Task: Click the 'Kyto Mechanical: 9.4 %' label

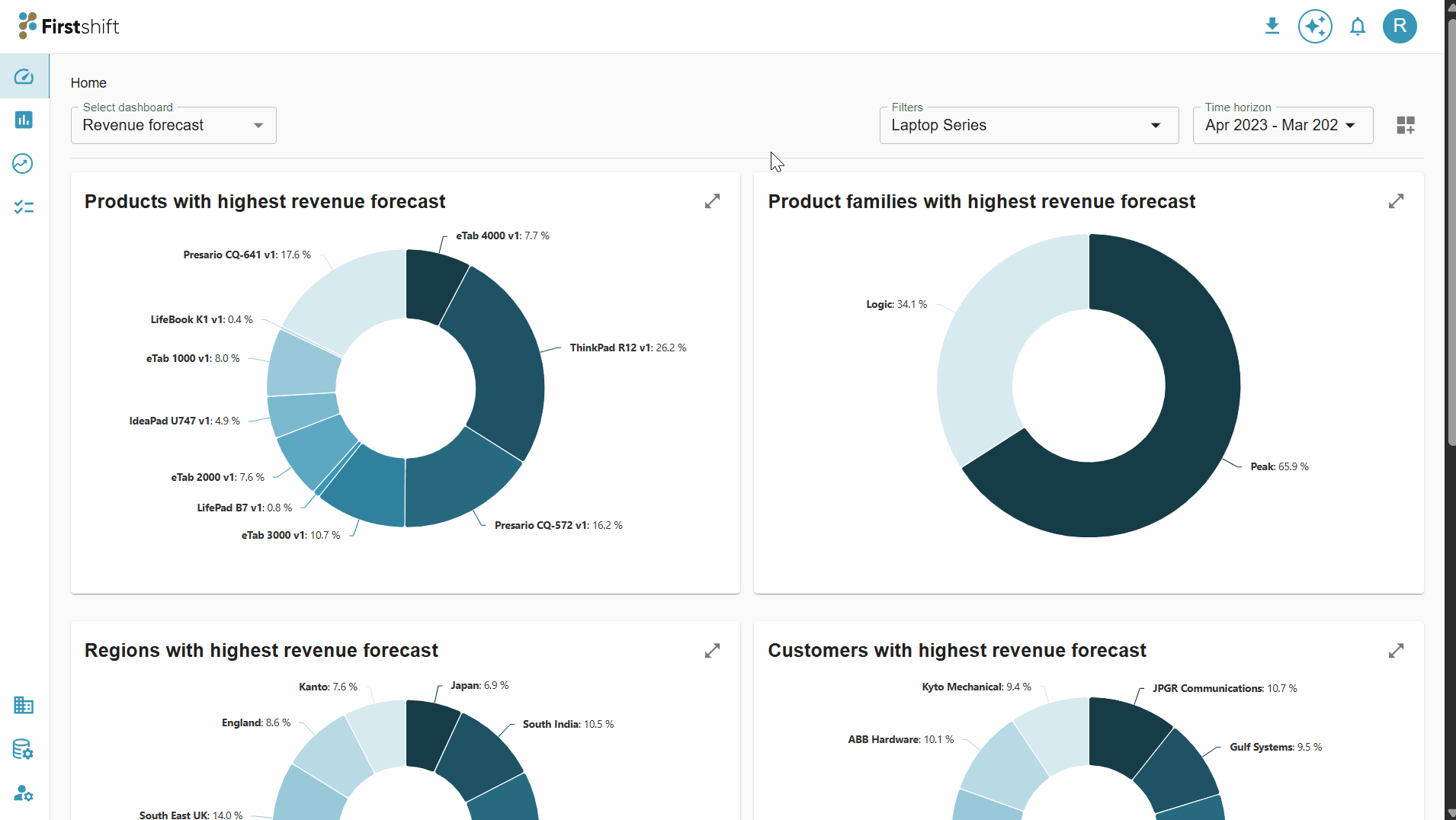Action: point(976,687)
